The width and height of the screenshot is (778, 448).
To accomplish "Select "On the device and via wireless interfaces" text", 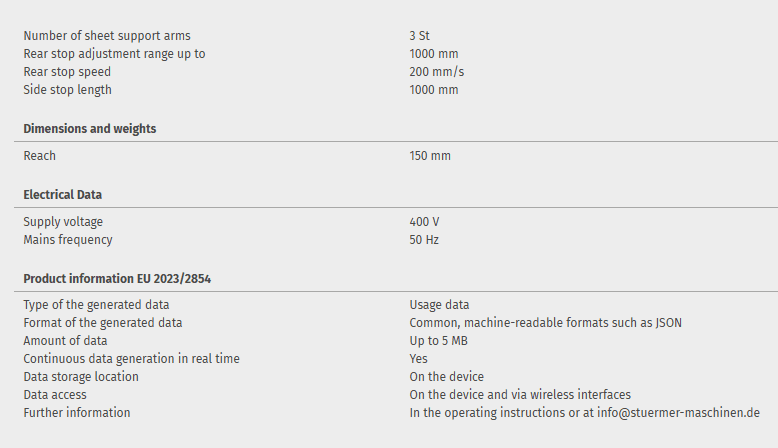I will coord(520,395).
